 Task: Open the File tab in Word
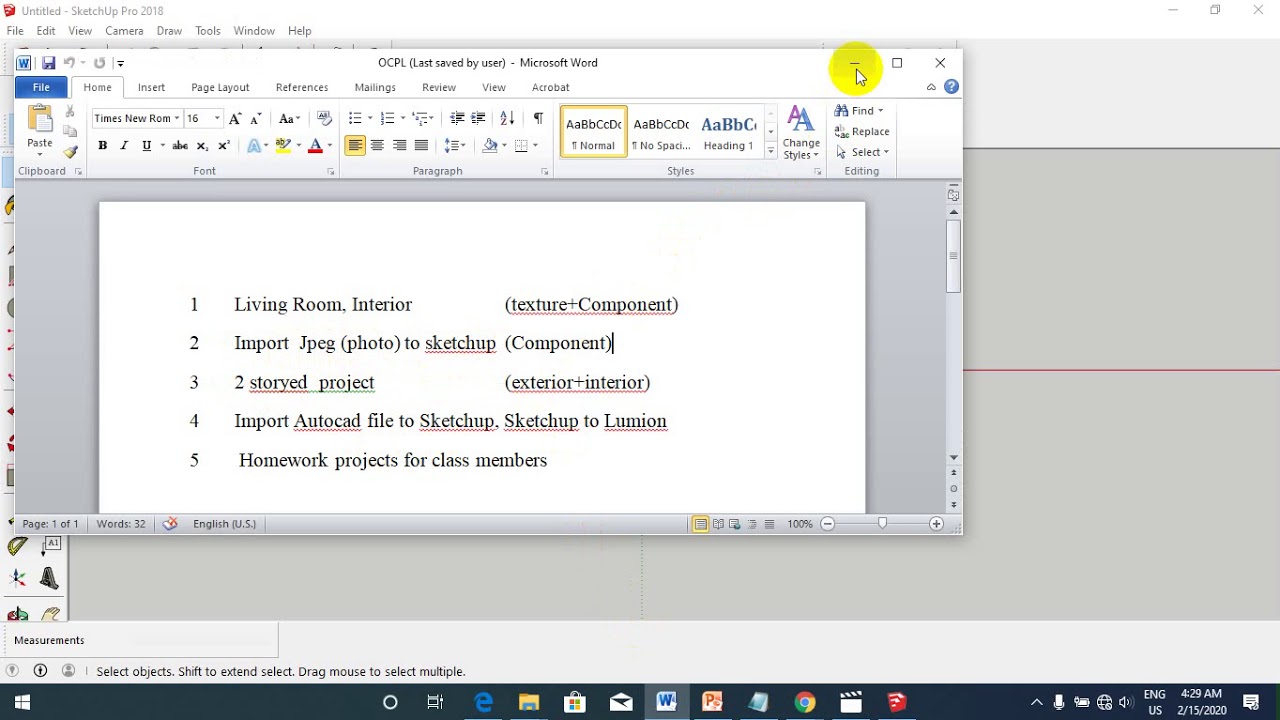coord(41,87)
